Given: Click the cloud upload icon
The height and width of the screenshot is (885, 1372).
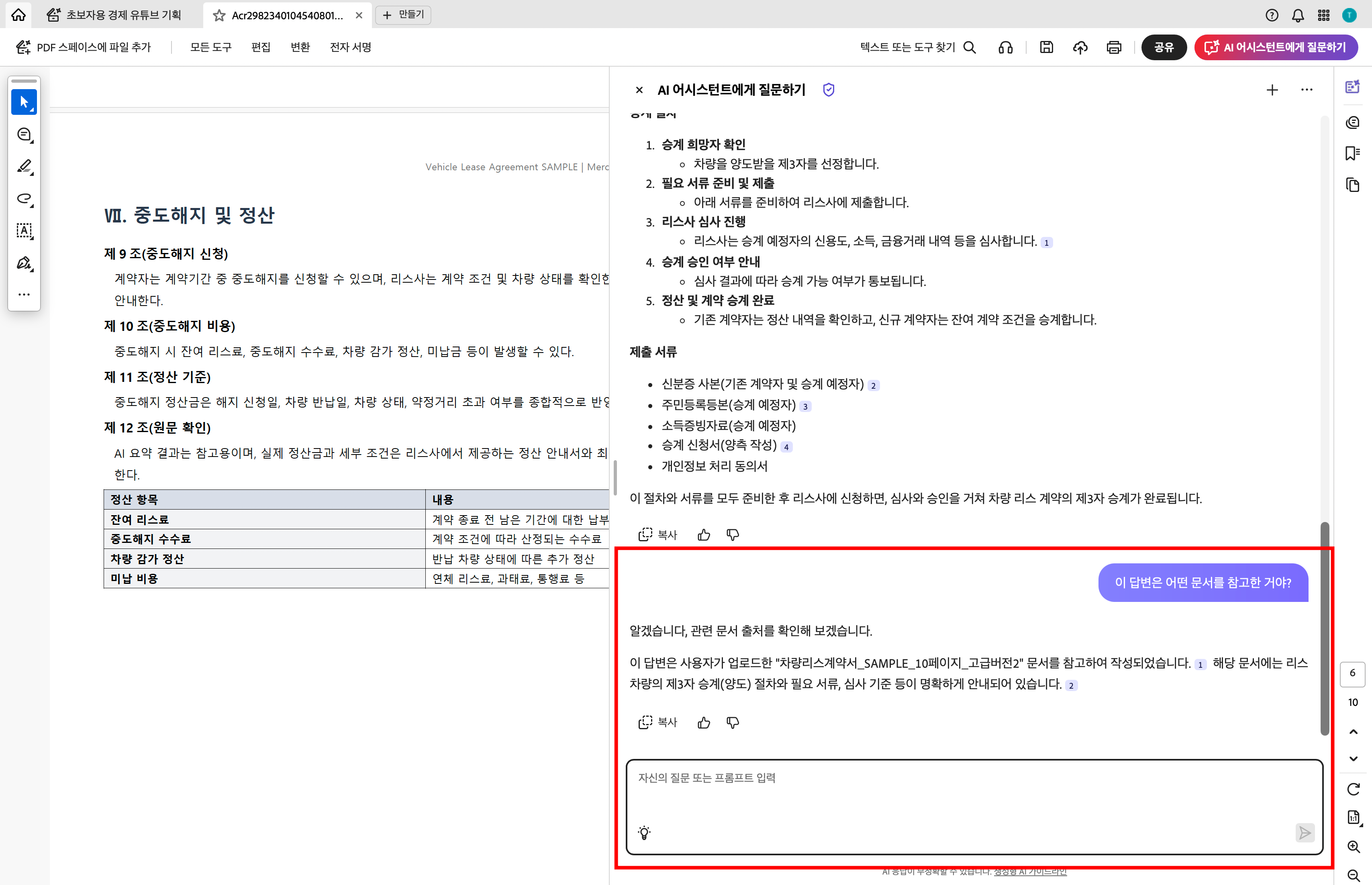Looking at the screenshot, I should pyautogui.click(x=1080, y=47).
